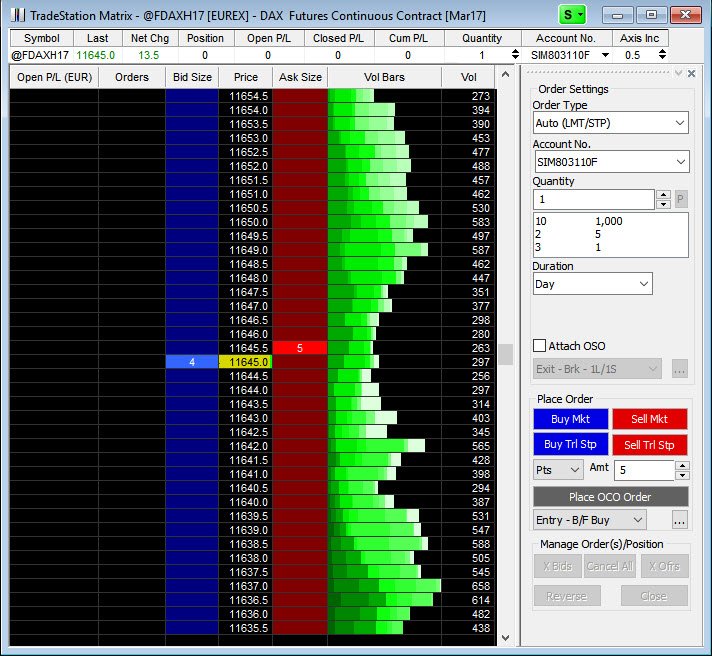712x656 pixels.
Task: Open the Duration Day dropdown
Action: pos(593,284)
